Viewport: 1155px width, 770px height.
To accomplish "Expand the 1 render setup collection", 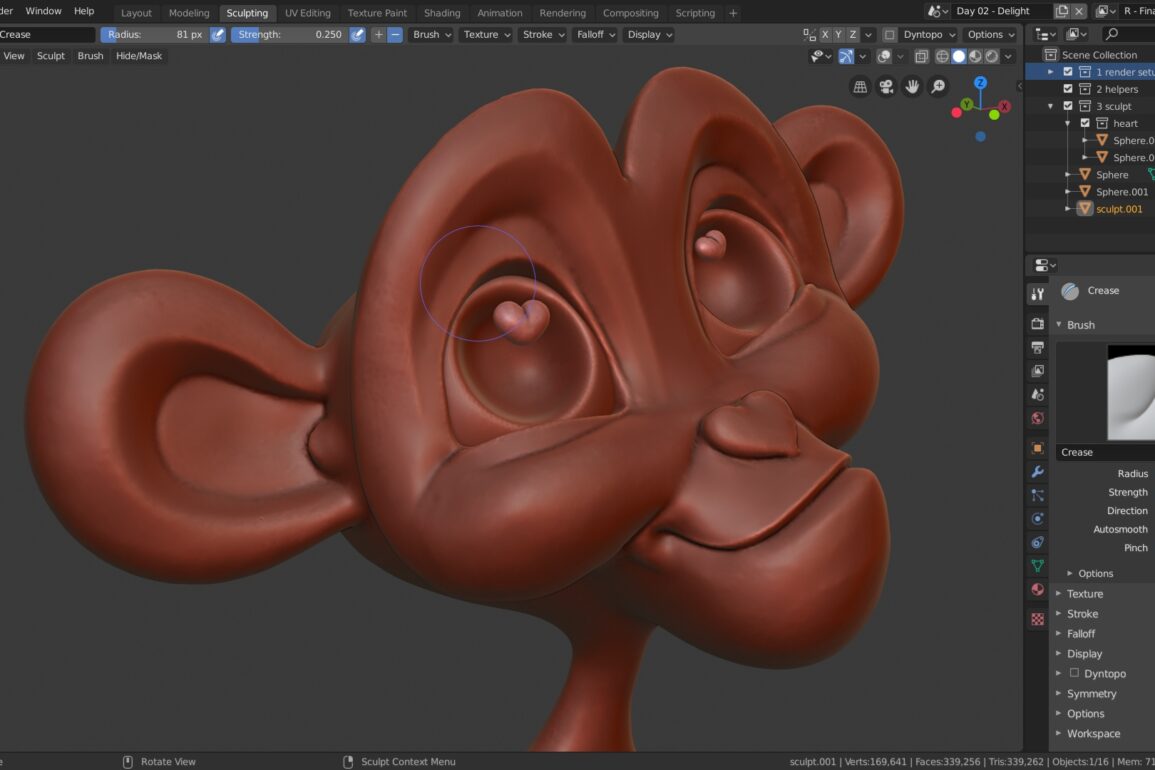I will (x=1050, y=72).
